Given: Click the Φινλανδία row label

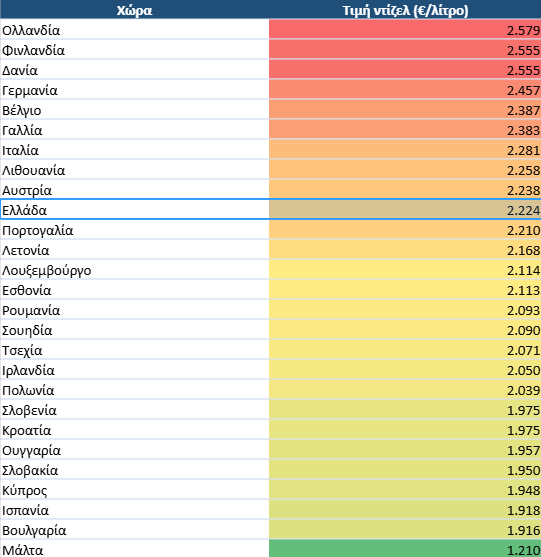Looking at the screenshot, I should click(x=135, y=50).
